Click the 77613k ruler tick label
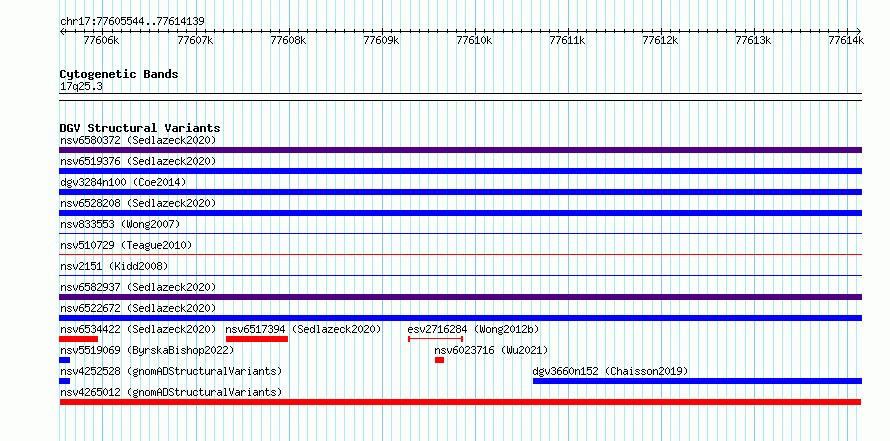890x441 pixels. click(753, 40)
